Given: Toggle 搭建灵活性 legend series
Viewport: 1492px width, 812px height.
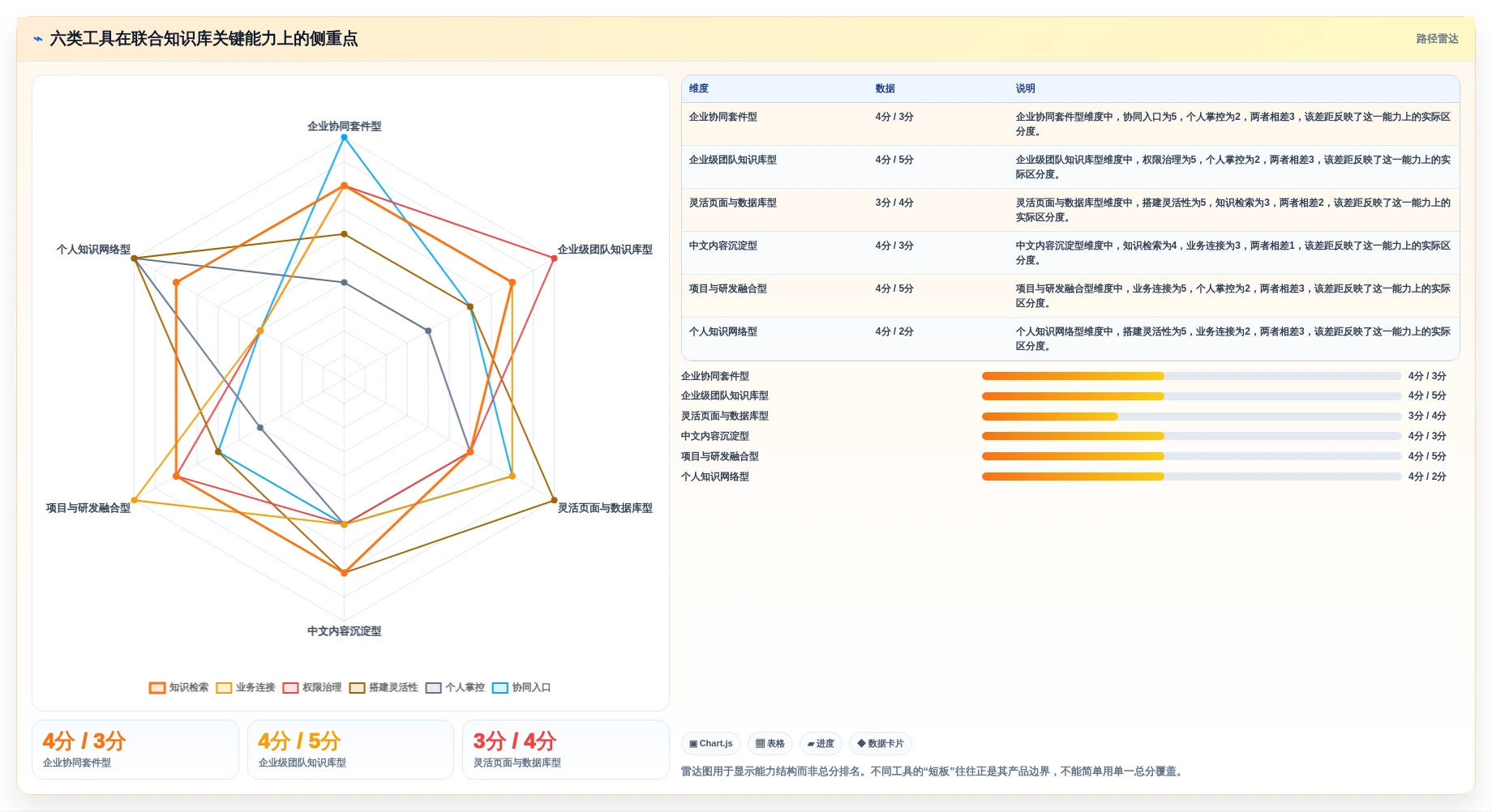Looking at the screenshot, I should click(x=384, y=687).
